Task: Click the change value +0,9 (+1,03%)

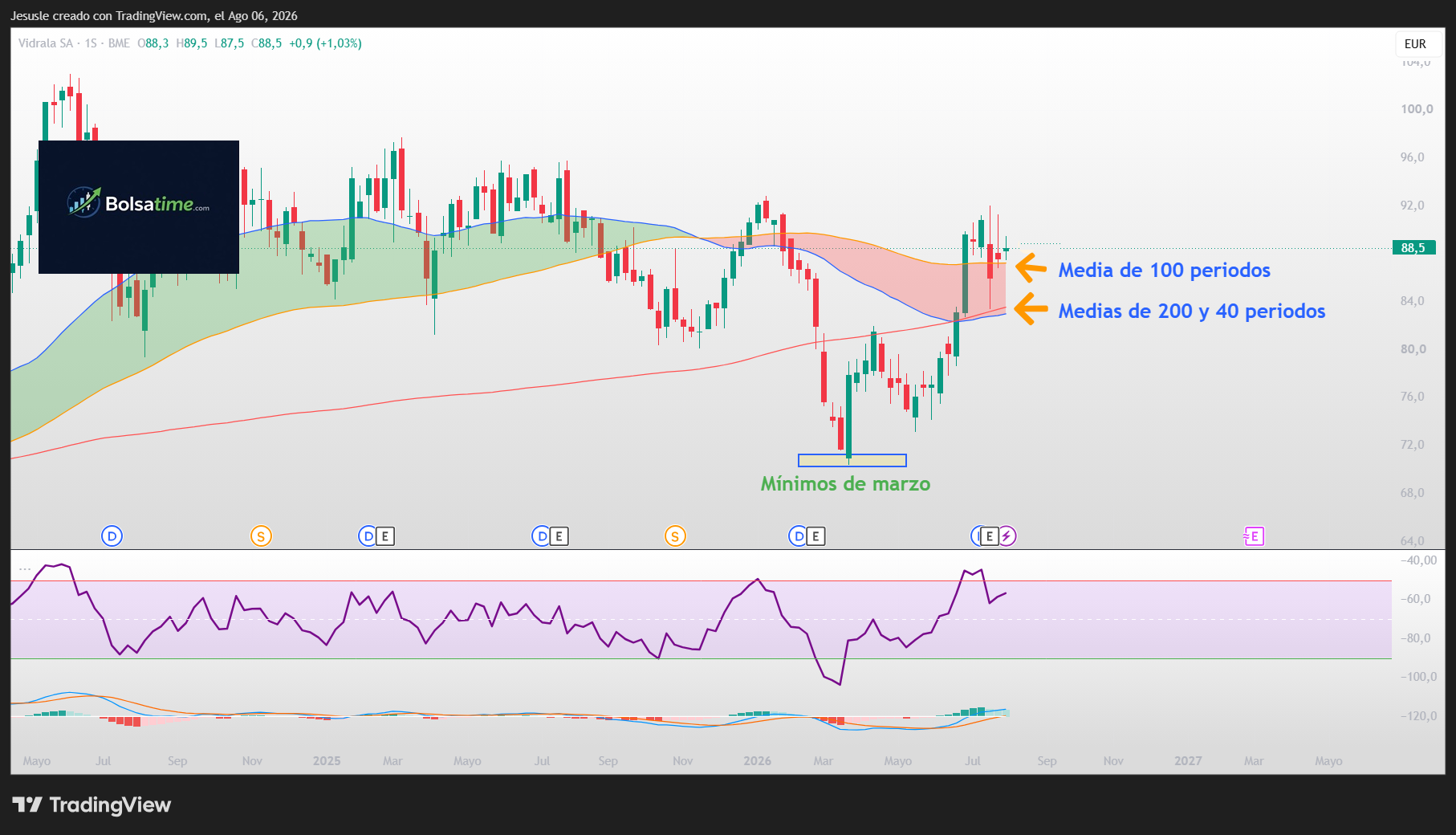Action: tap(326, 43)
